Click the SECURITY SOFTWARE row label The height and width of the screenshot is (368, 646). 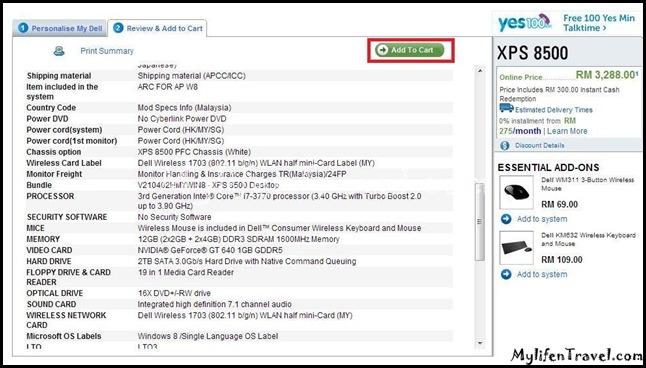[x=67, y=217]
